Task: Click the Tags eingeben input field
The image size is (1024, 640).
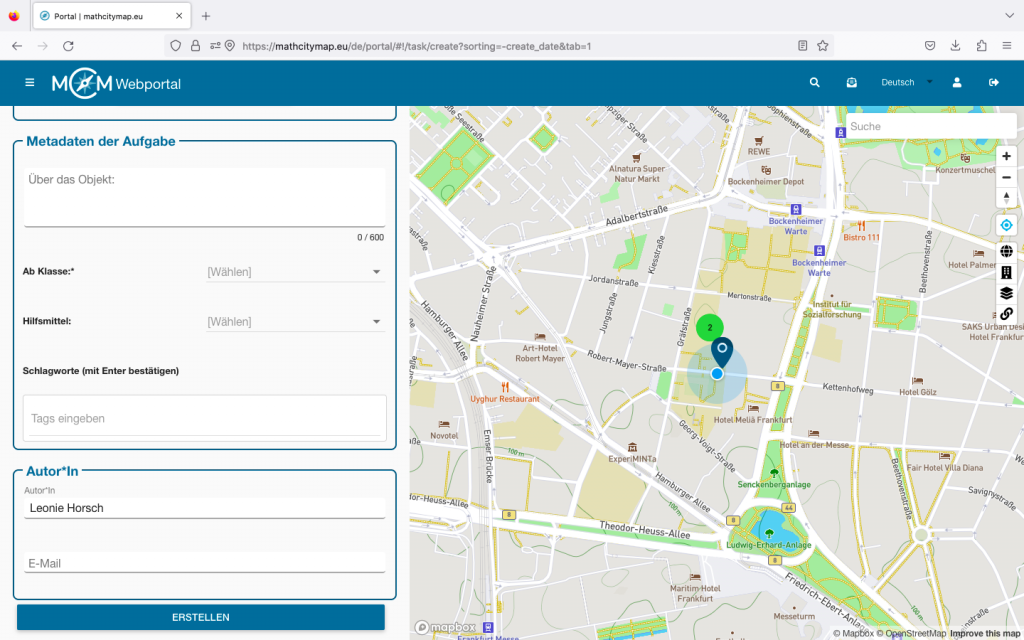Action: click(204, 418)
